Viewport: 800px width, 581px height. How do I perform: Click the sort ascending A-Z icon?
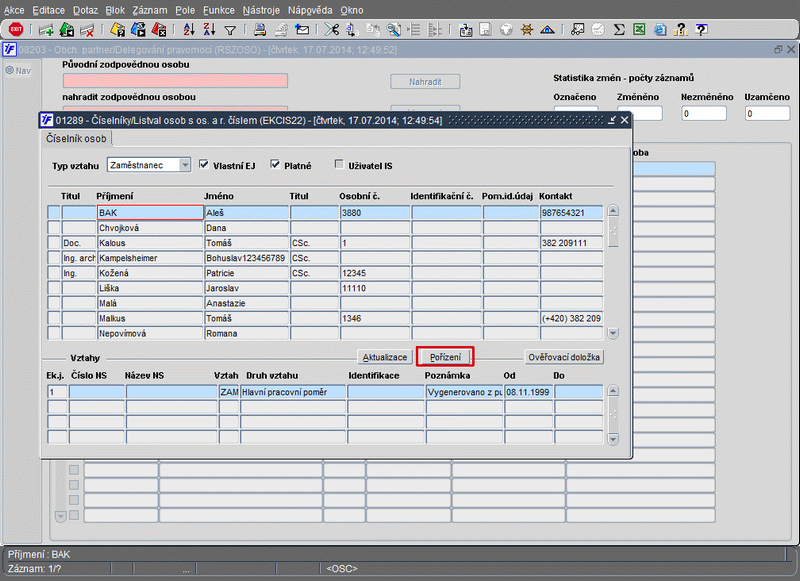point(187,30)
